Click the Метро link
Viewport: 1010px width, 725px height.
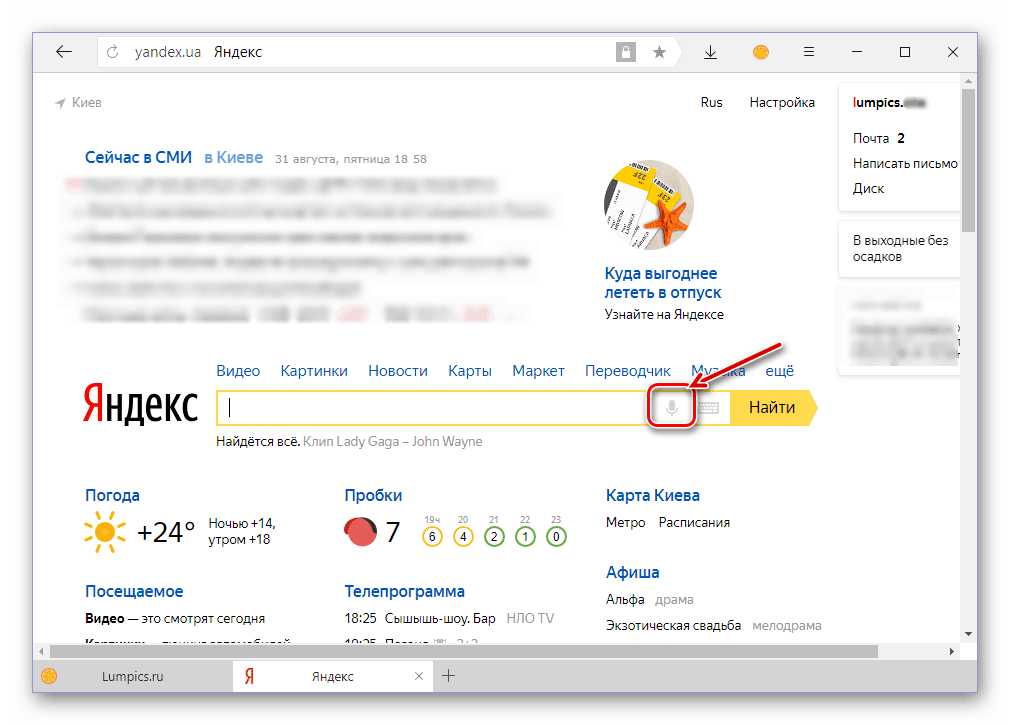625,522
